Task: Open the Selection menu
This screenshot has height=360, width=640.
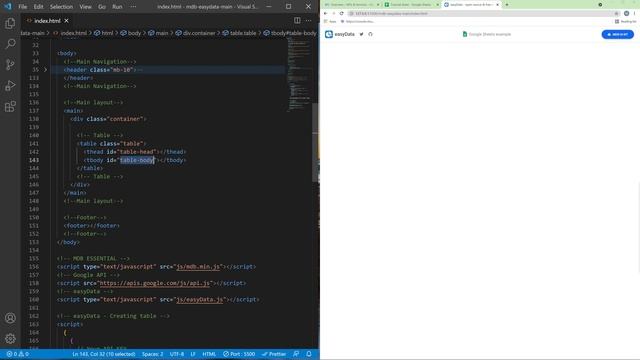Action: point(61,7)
